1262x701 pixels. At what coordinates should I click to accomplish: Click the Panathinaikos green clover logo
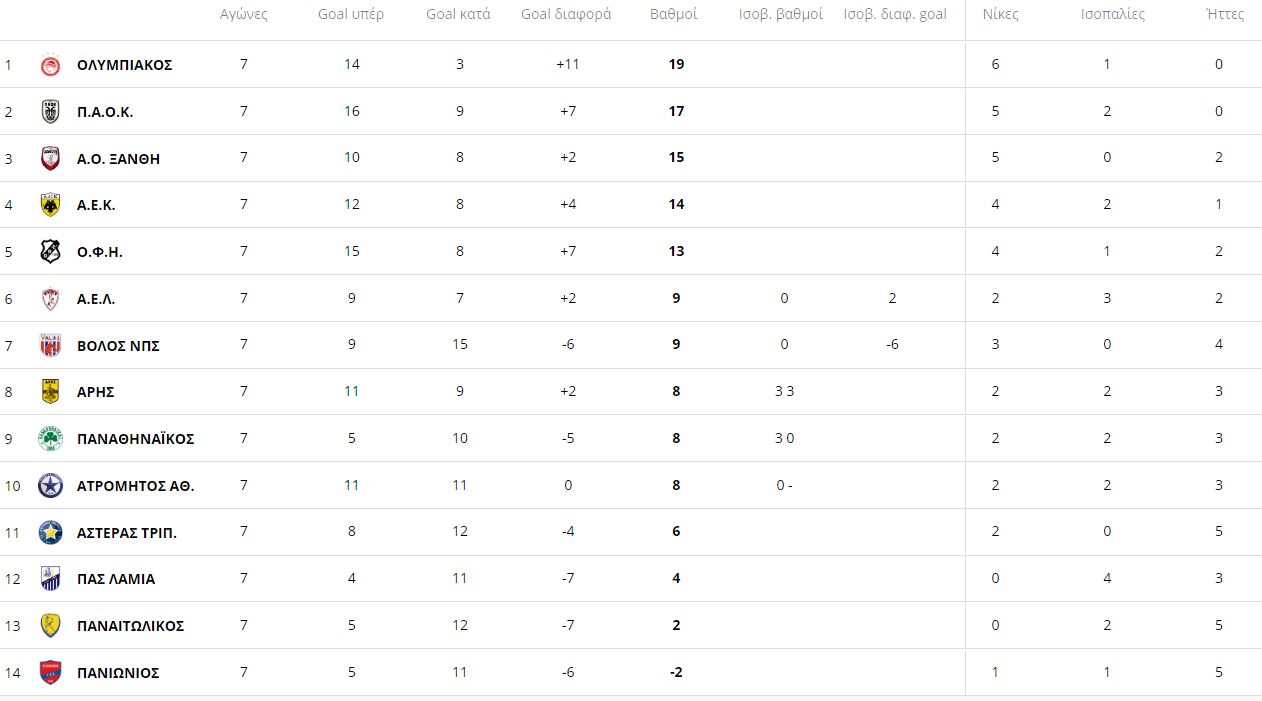click(50, 439)
